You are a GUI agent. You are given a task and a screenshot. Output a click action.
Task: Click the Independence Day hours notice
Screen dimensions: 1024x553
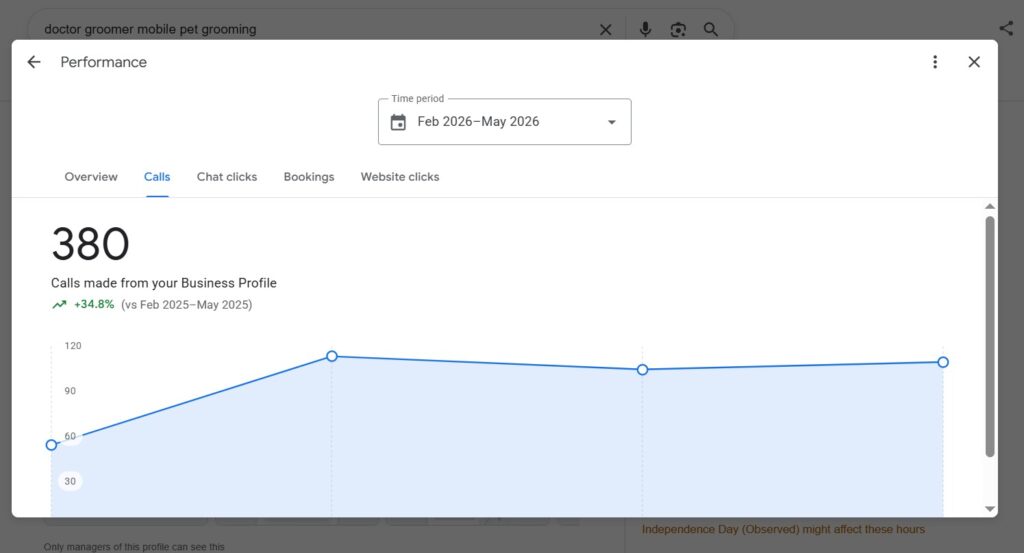tap(783, 529)
